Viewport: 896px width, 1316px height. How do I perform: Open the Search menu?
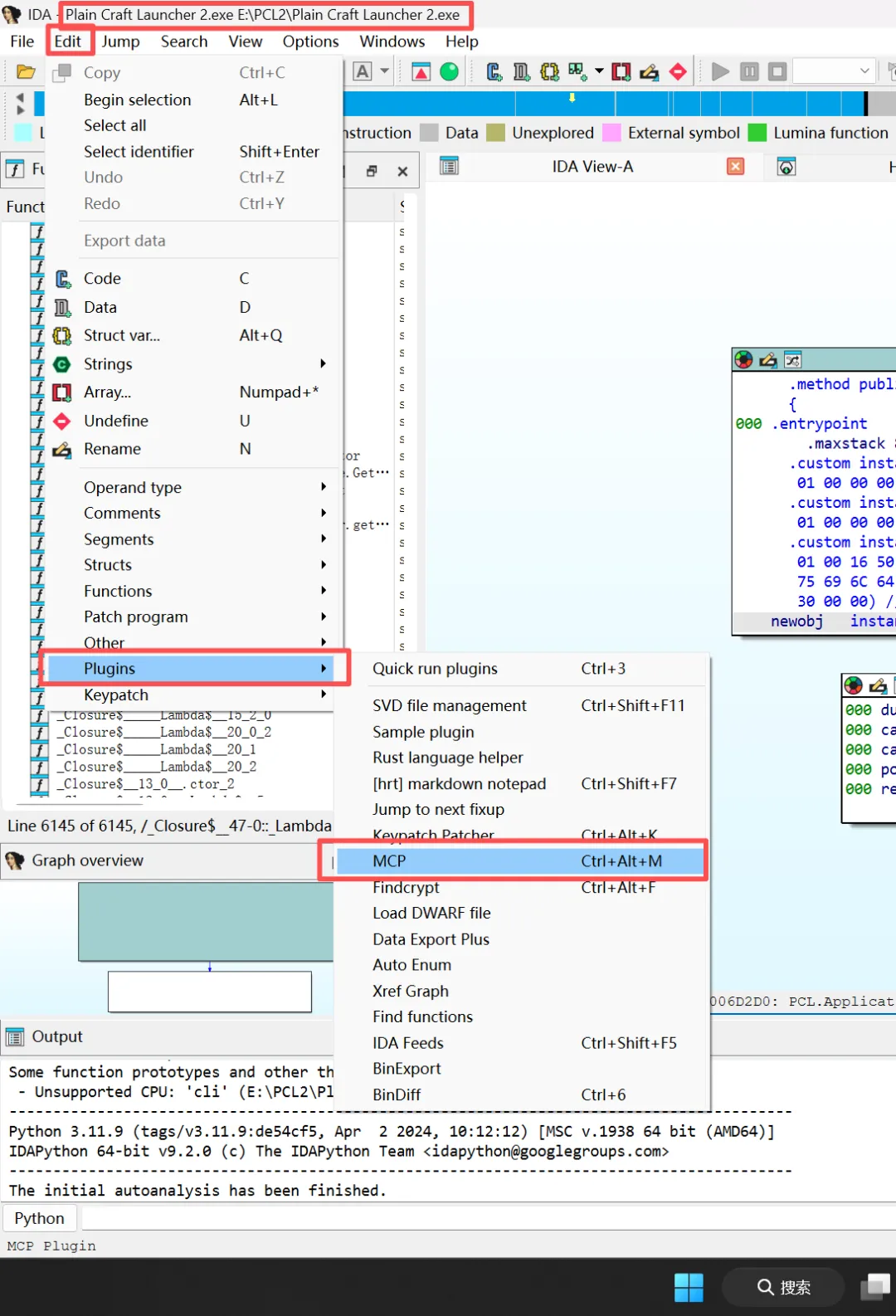(184, 41)
